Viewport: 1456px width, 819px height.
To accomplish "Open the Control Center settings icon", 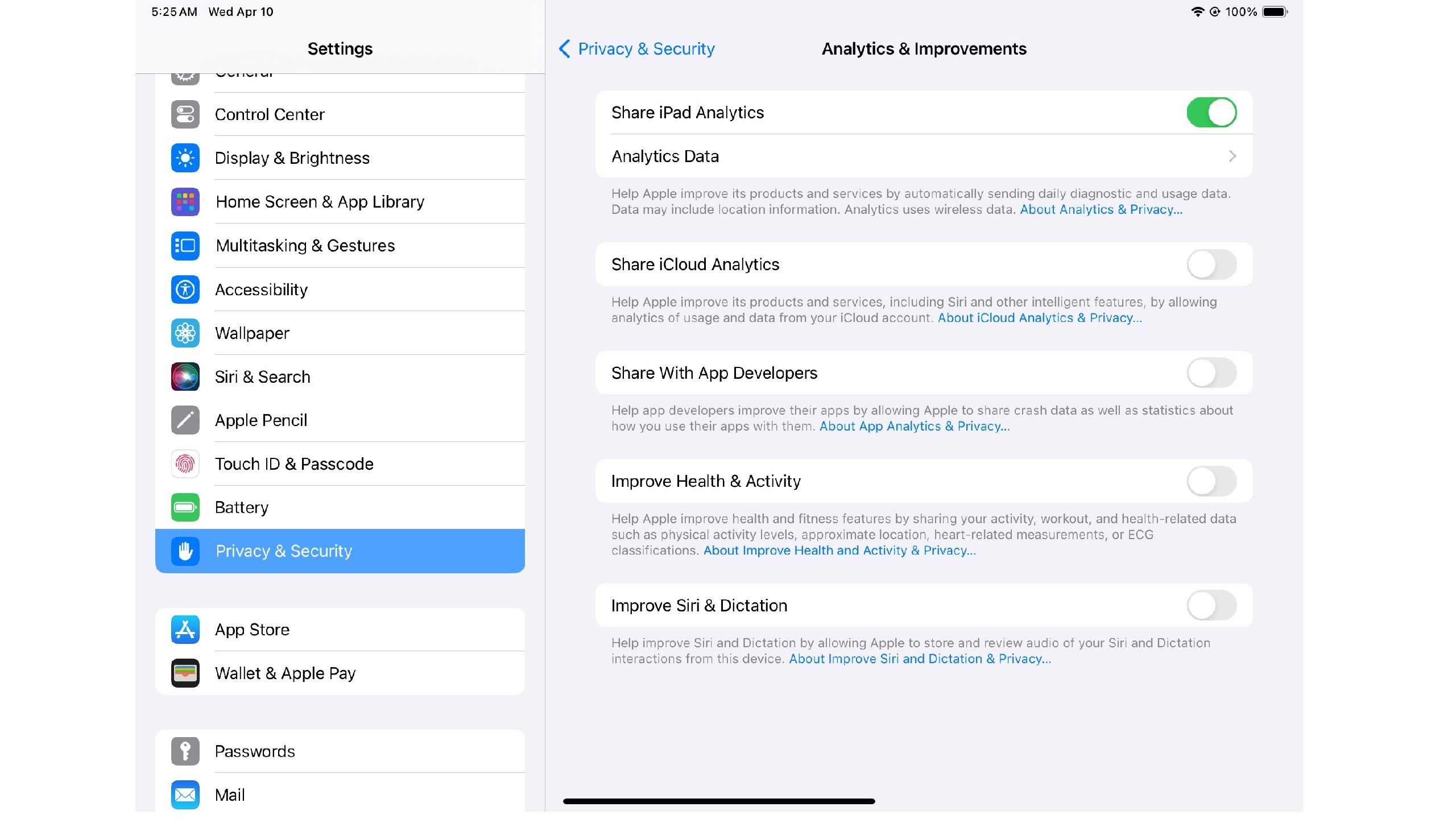I will pos(185,114).
